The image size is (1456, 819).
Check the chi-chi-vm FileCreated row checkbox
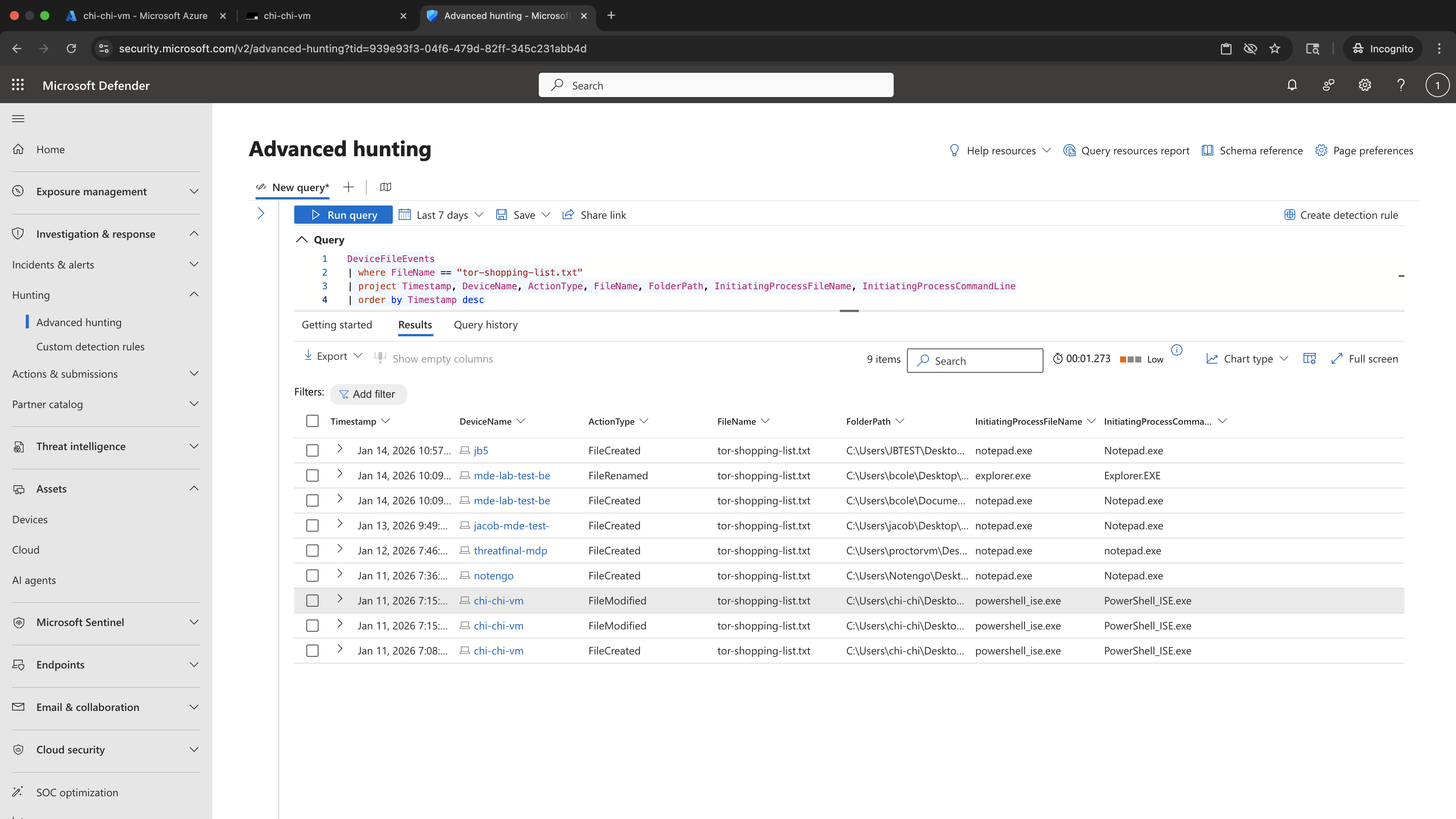(x=312, y=651)
